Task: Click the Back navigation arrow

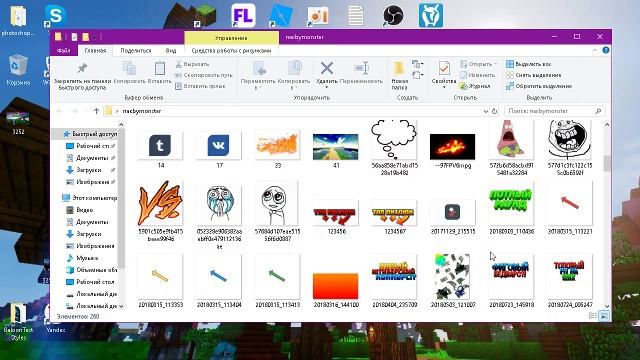Action: [60, 111]
